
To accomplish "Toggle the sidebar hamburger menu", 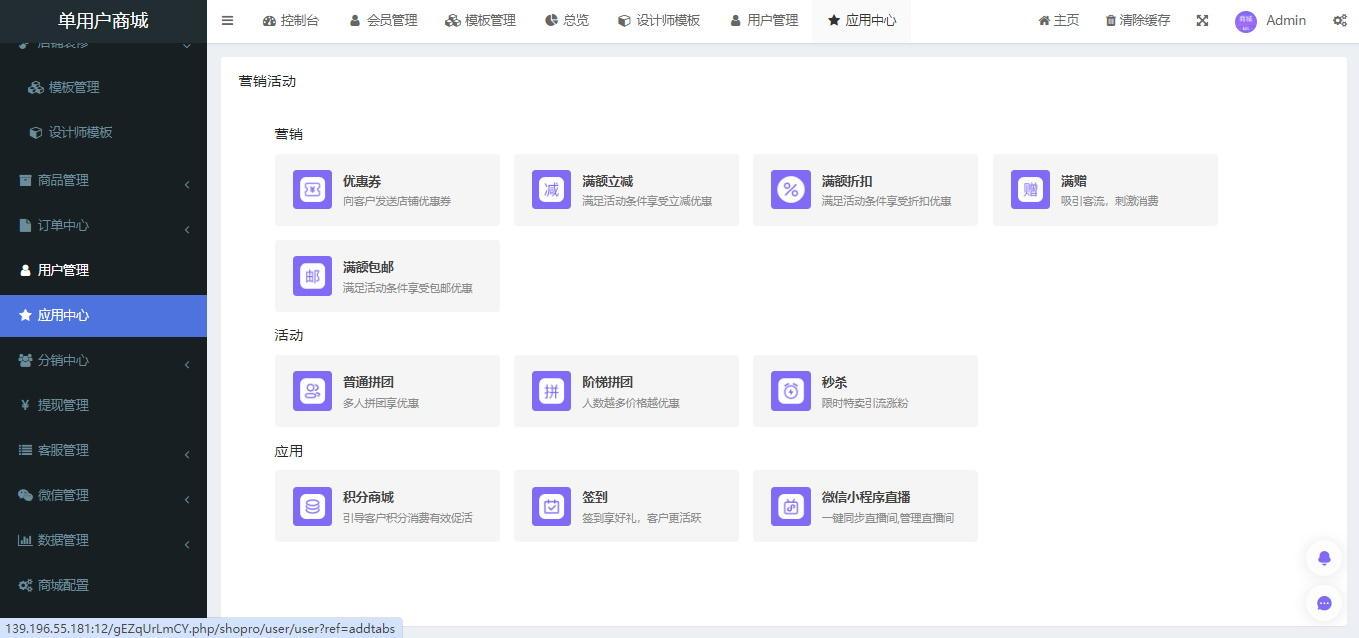I will [227, 20].
